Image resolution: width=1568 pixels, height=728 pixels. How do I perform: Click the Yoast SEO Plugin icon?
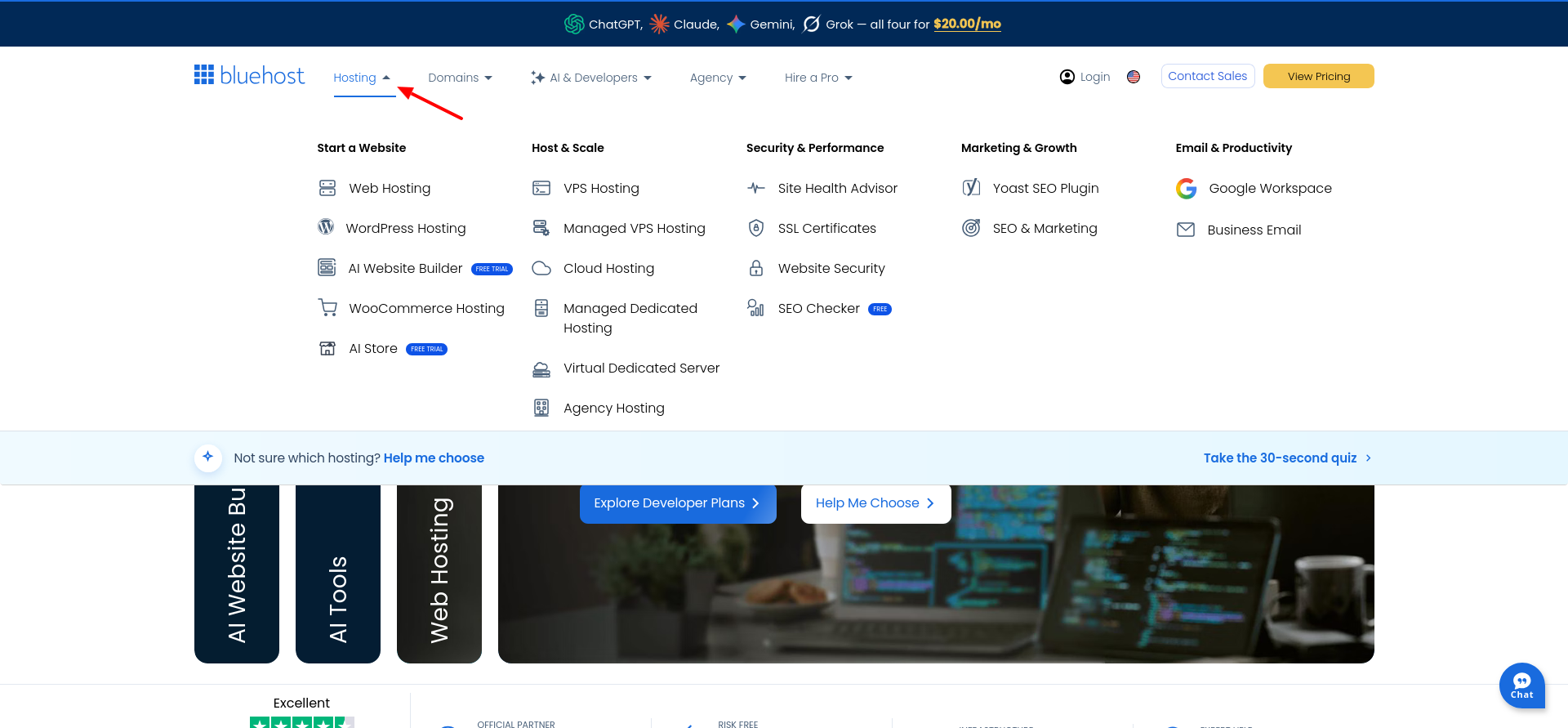971,188
